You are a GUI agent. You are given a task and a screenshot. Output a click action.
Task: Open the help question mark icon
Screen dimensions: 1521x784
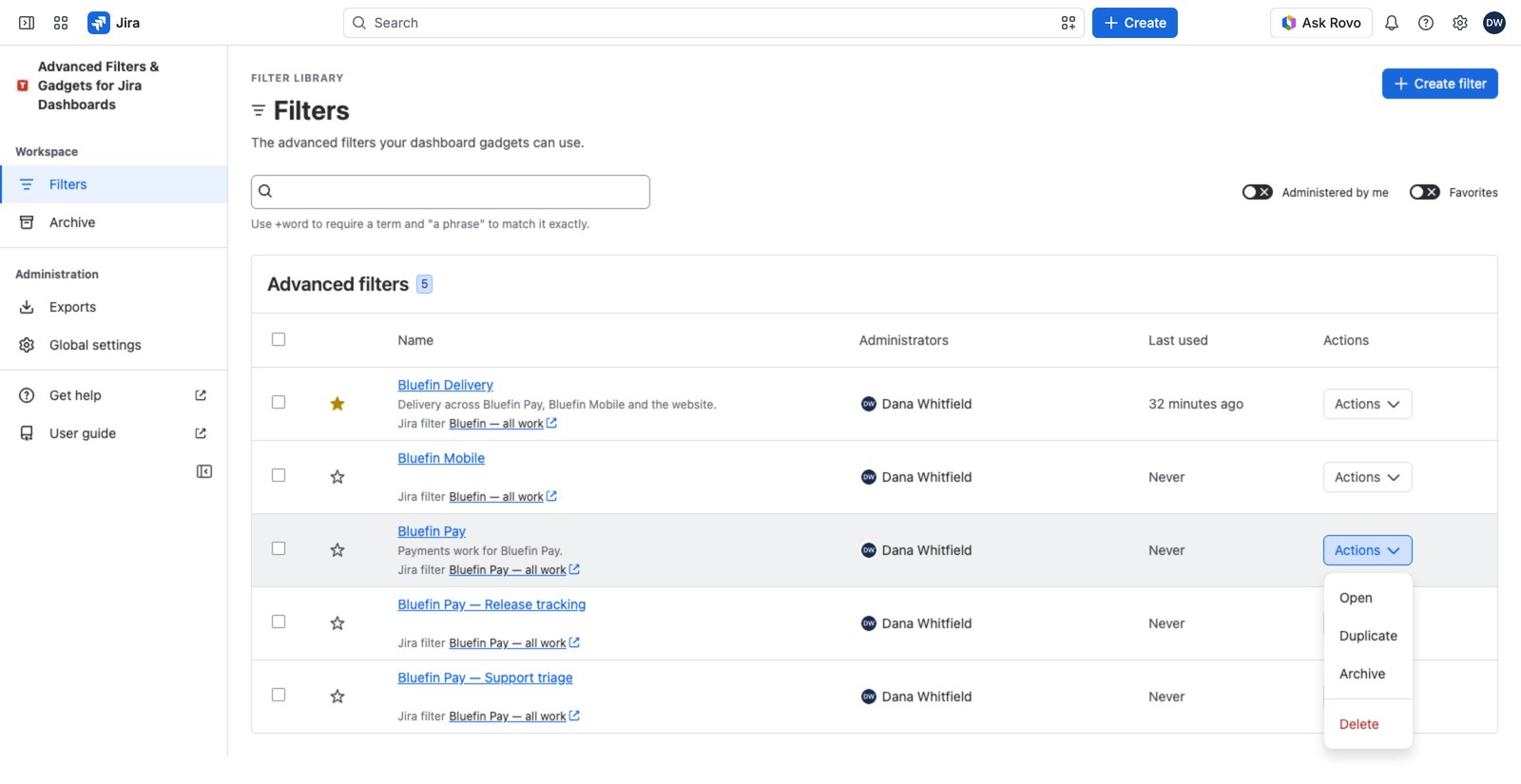(x=1426, y=23)
